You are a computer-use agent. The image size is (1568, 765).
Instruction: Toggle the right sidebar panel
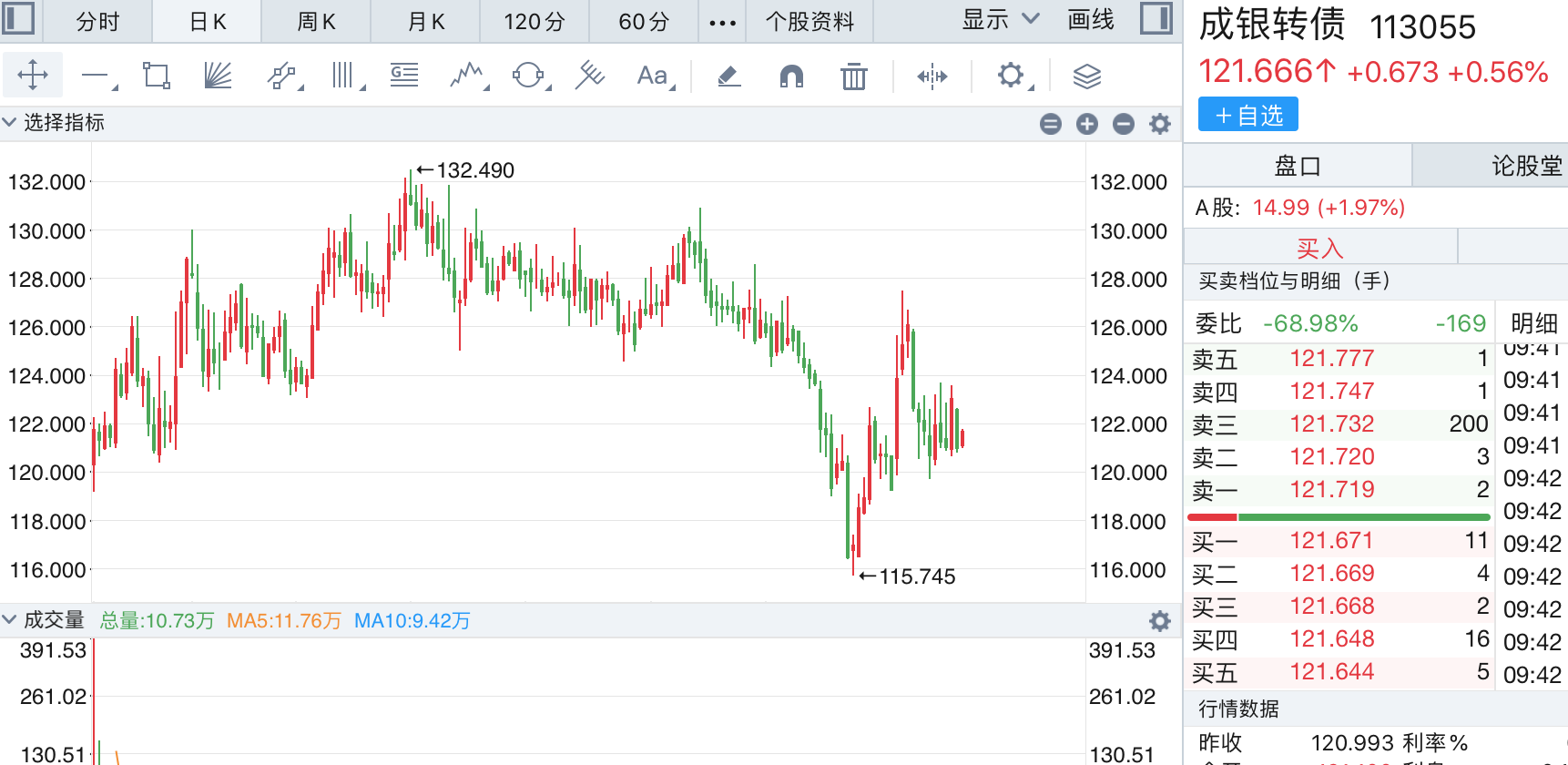point(1156,19)
